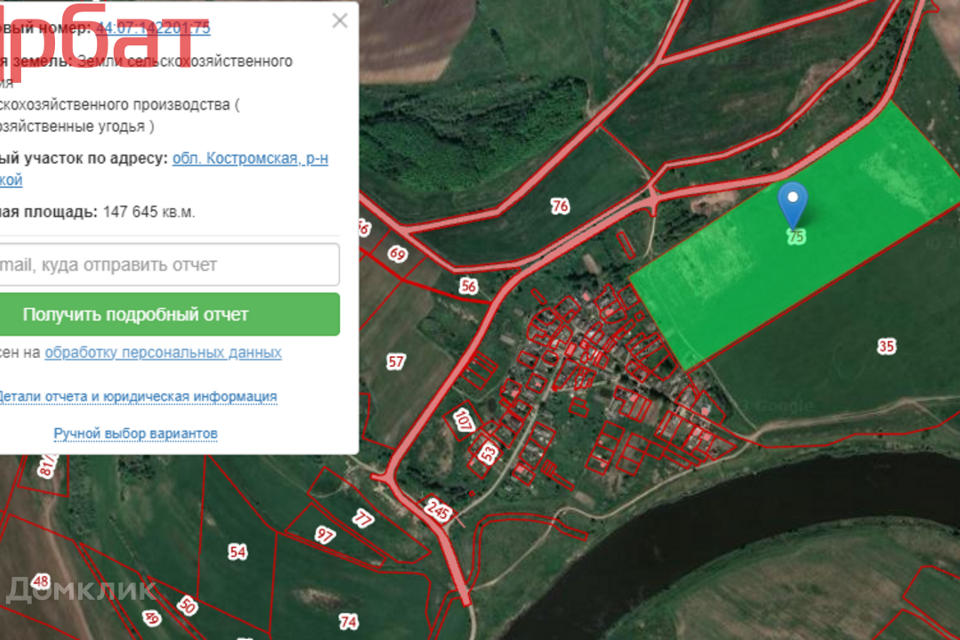
Task: Select parcel labeled 35 on the map
Action: click(x=886, y=346)
